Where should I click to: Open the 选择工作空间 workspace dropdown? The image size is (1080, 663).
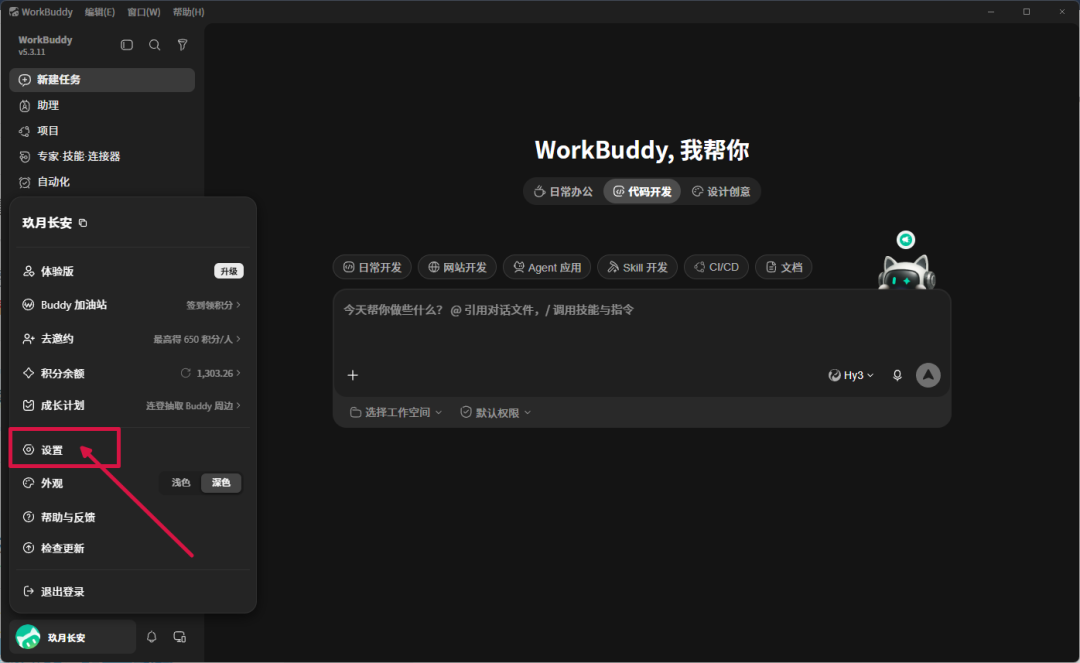click(x=396, y=412)
